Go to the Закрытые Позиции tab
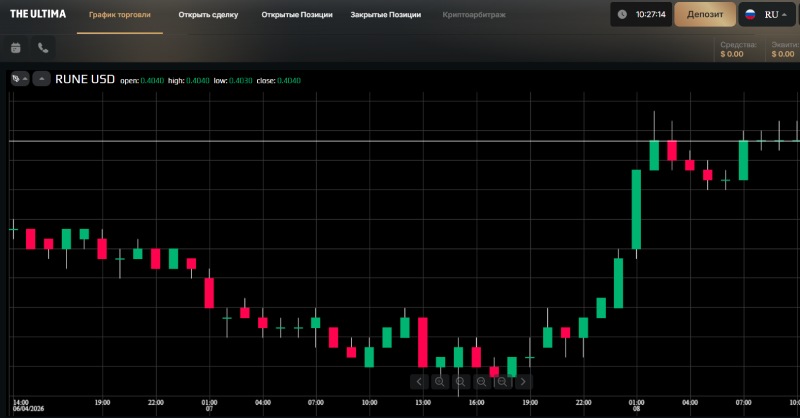800x418 pixels. [386, 15]
